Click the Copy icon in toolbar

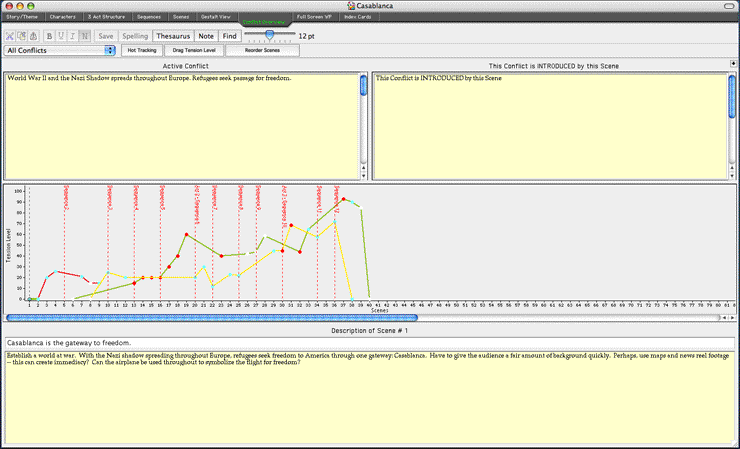(x=21, y=36)
